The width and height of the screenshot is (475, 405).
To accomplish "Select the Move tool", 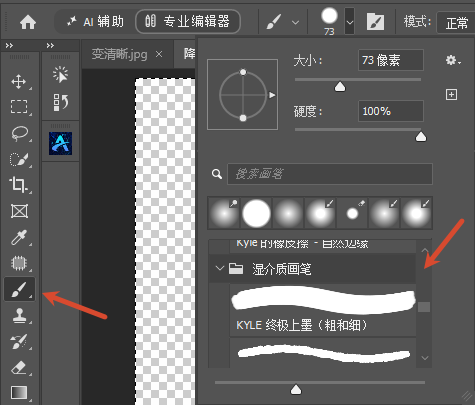I will [19, 82].
